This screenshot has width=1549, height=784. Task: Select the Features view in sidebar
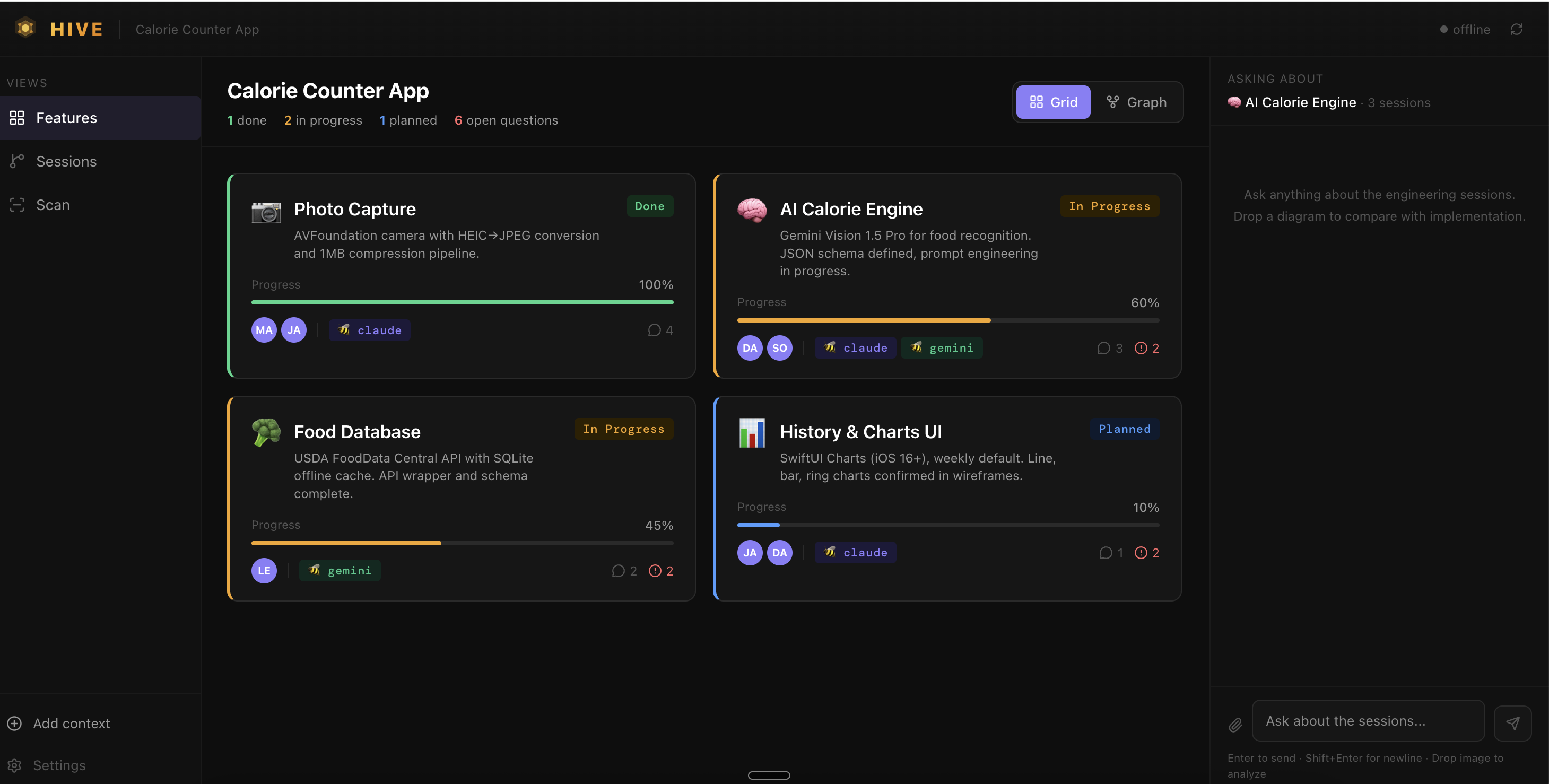[66, 118]
